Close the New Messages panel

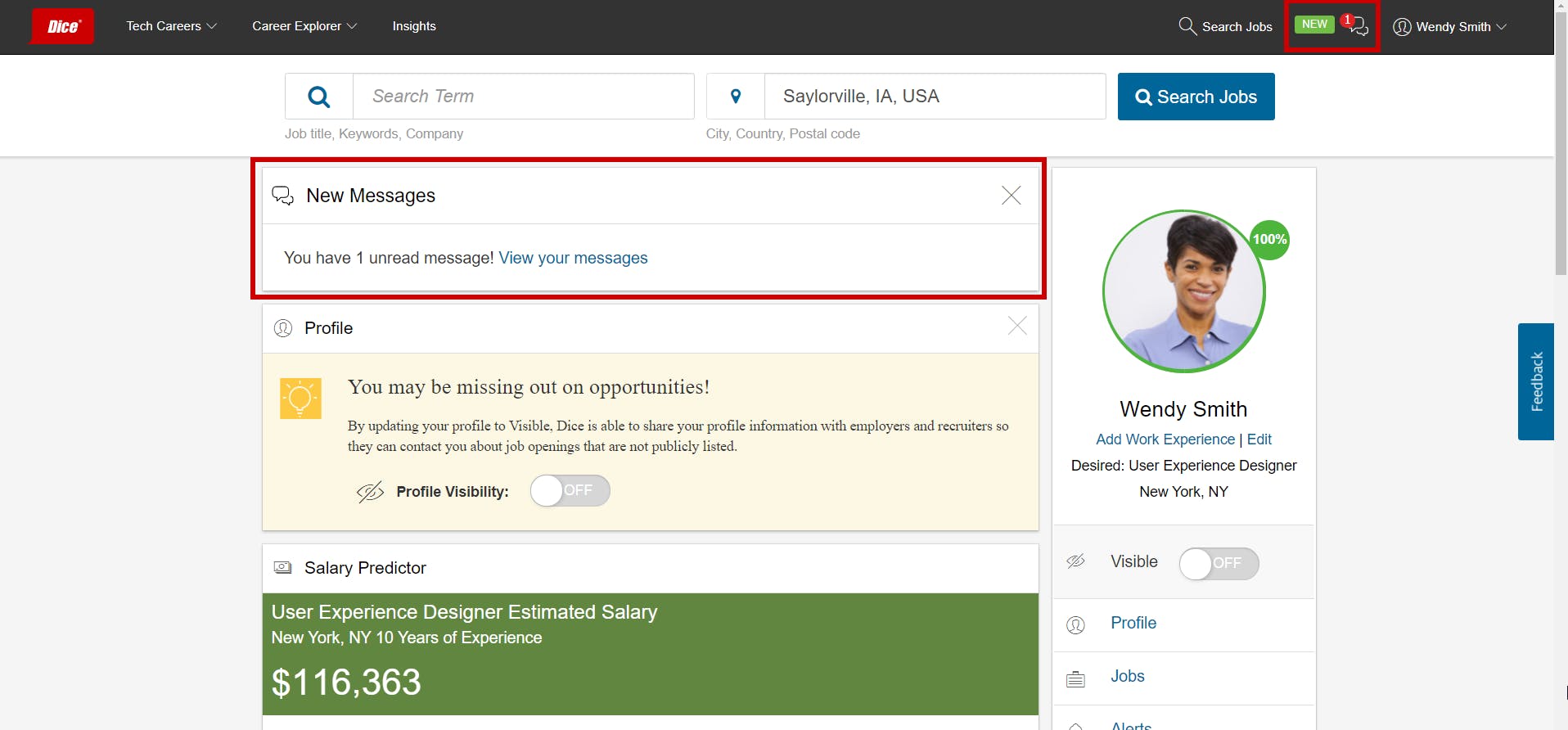(1012, 195)
